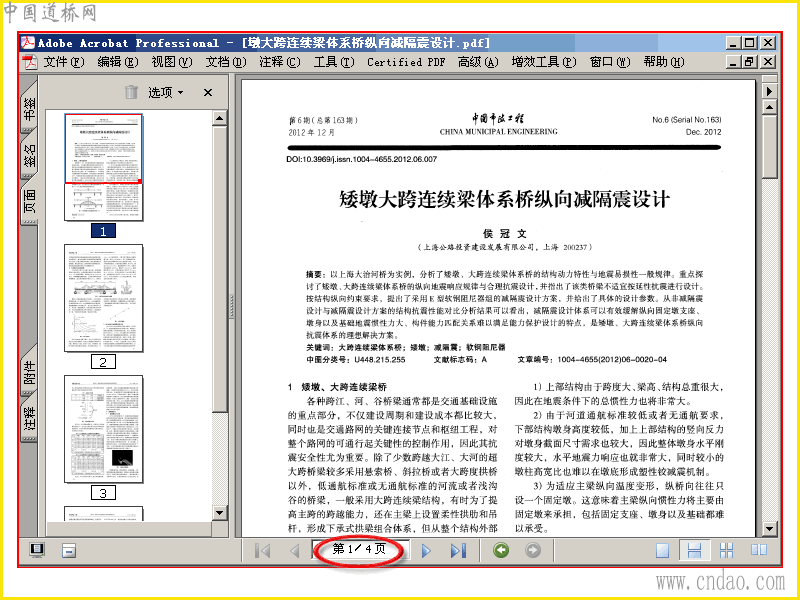Delete selected page with trash icon
Image resolution: width=800 pixels, height=600 pixels.
click(x=131, y=92)
